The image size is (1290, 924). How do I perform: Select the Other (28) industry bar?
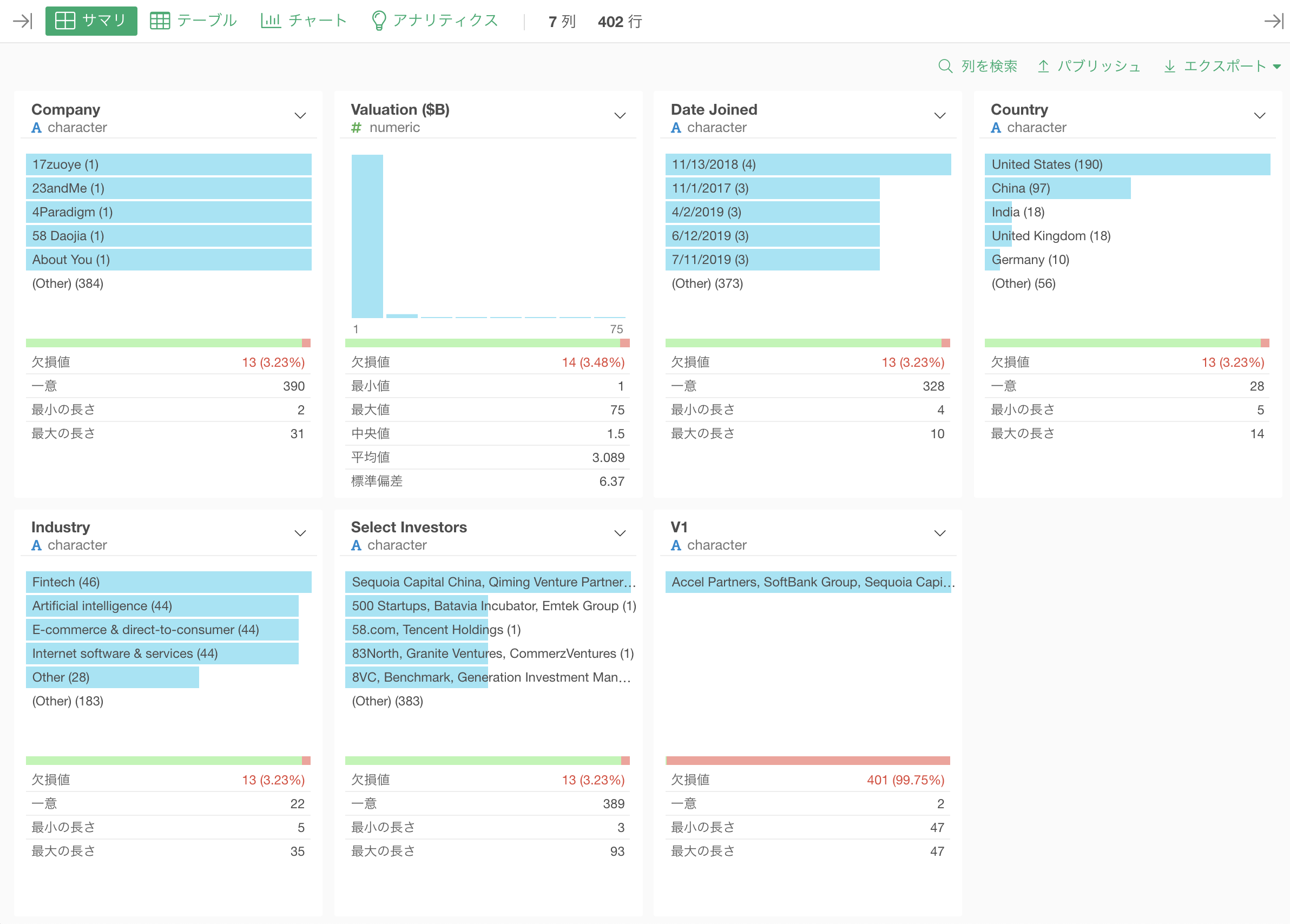(112, 678)
